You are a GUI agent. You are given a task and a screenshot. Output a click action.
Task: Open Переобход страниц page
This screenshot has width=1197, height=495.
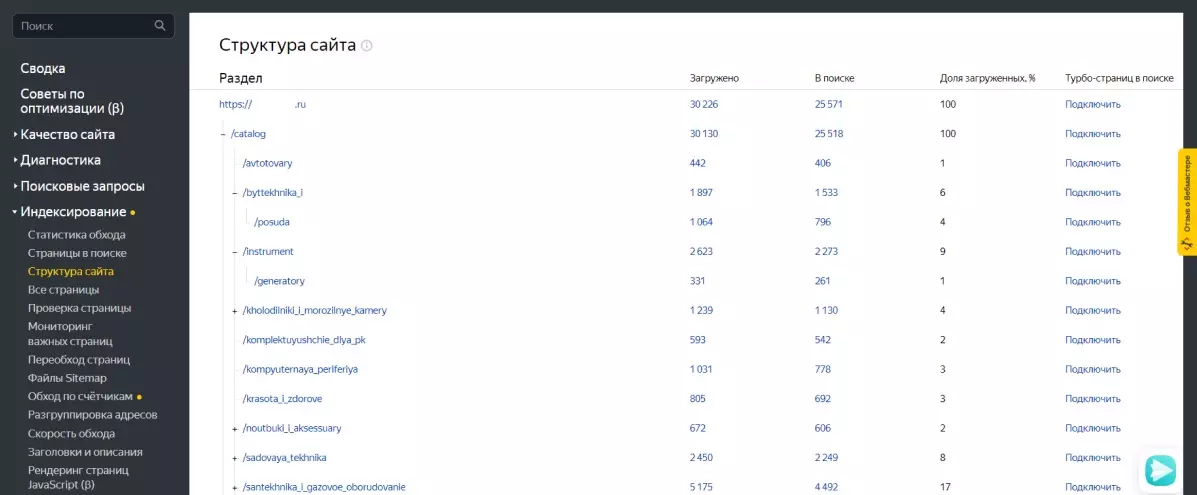79,359
